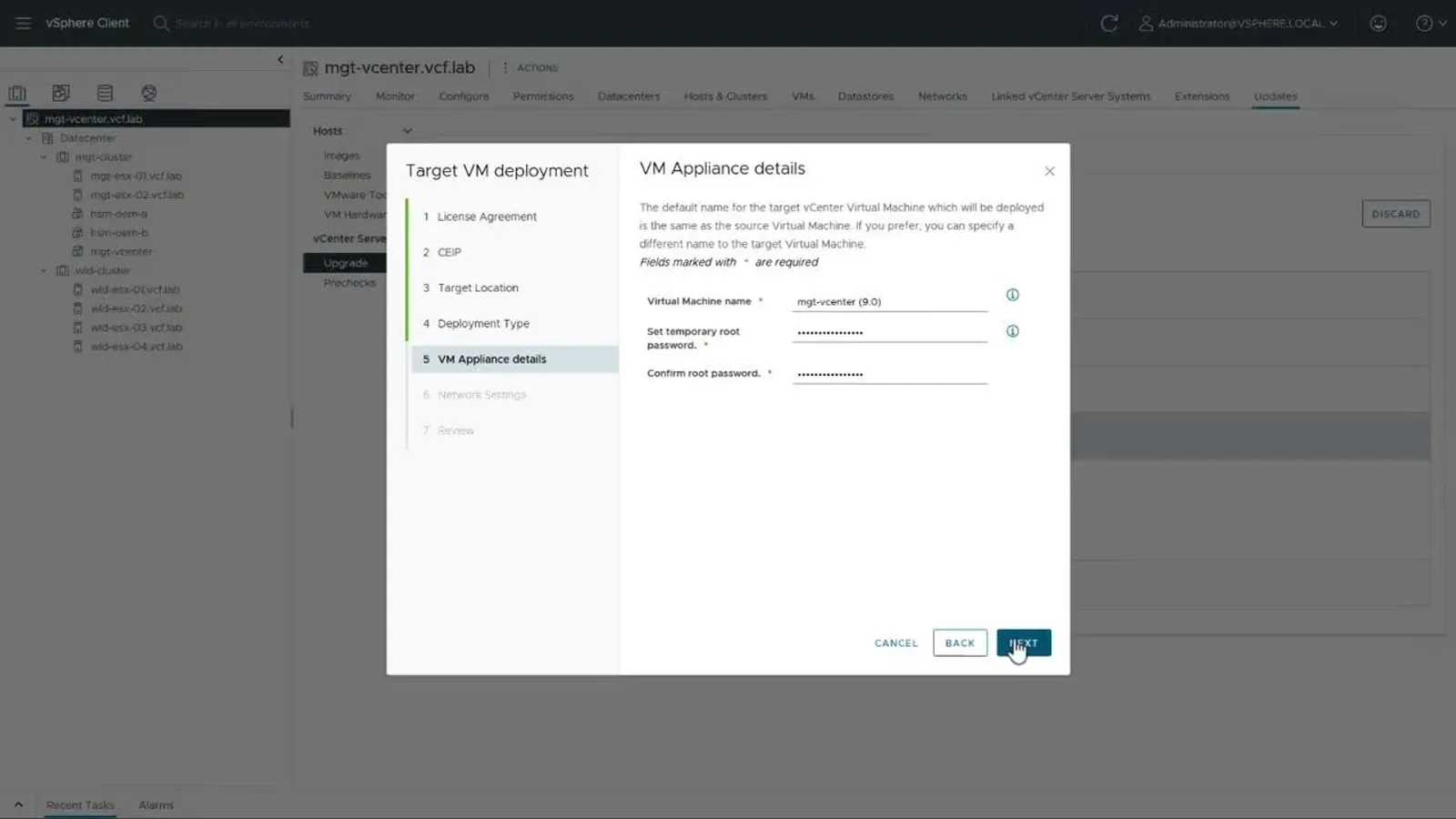Open the Datastores tab
Image resolution: width=1456 pixels, height=819 pixels.
tap(865, 96)
